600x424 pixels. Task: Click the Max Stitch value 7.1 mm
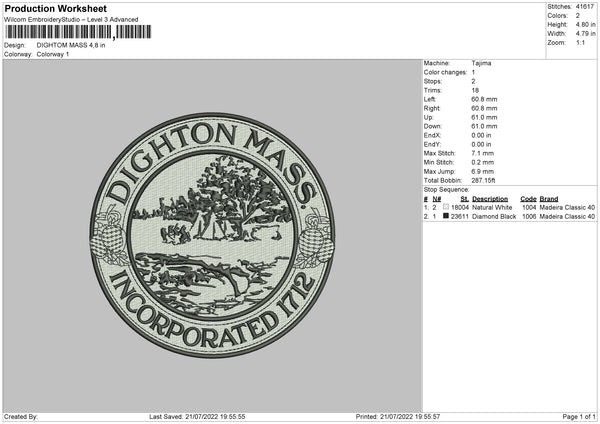click(x=483, y=153)
